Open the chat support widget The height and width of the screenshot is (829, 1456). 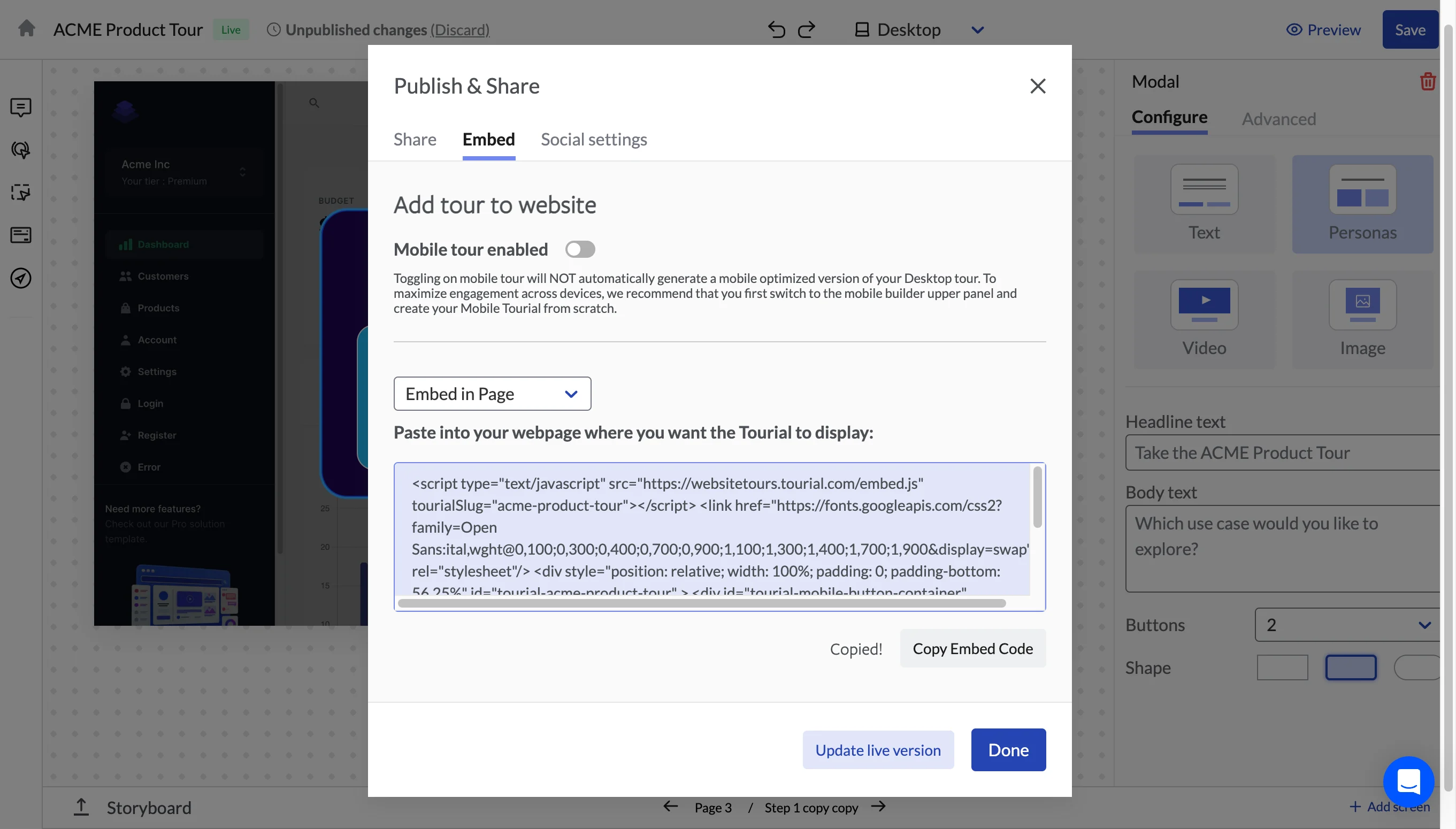coord(1408,782)
